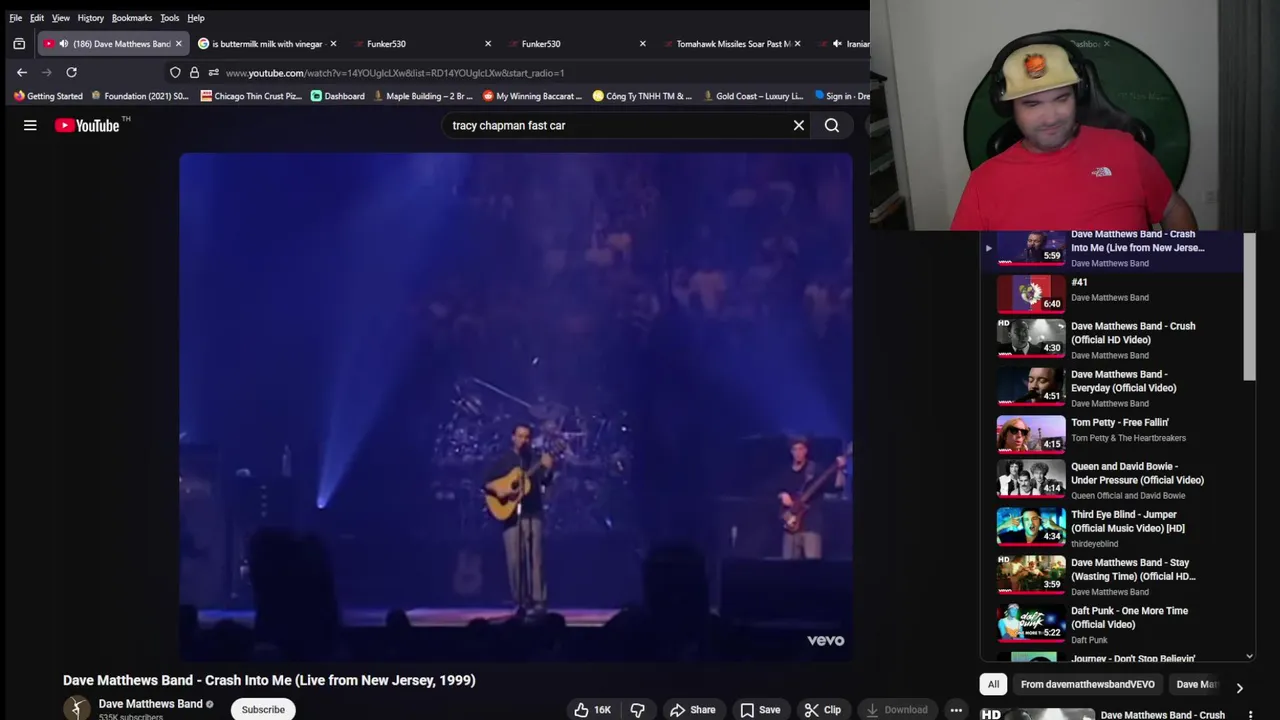Screen dimensions: 1280x720
Task: Toggle audio on the Iranian tab speaker icon
Action: (837, 44)
